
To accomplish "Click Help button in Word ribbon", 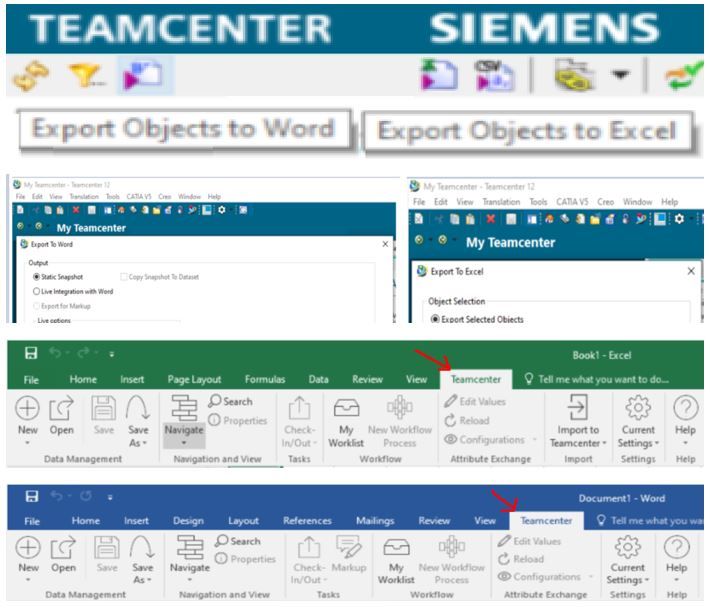I will (x=676, y=559).
